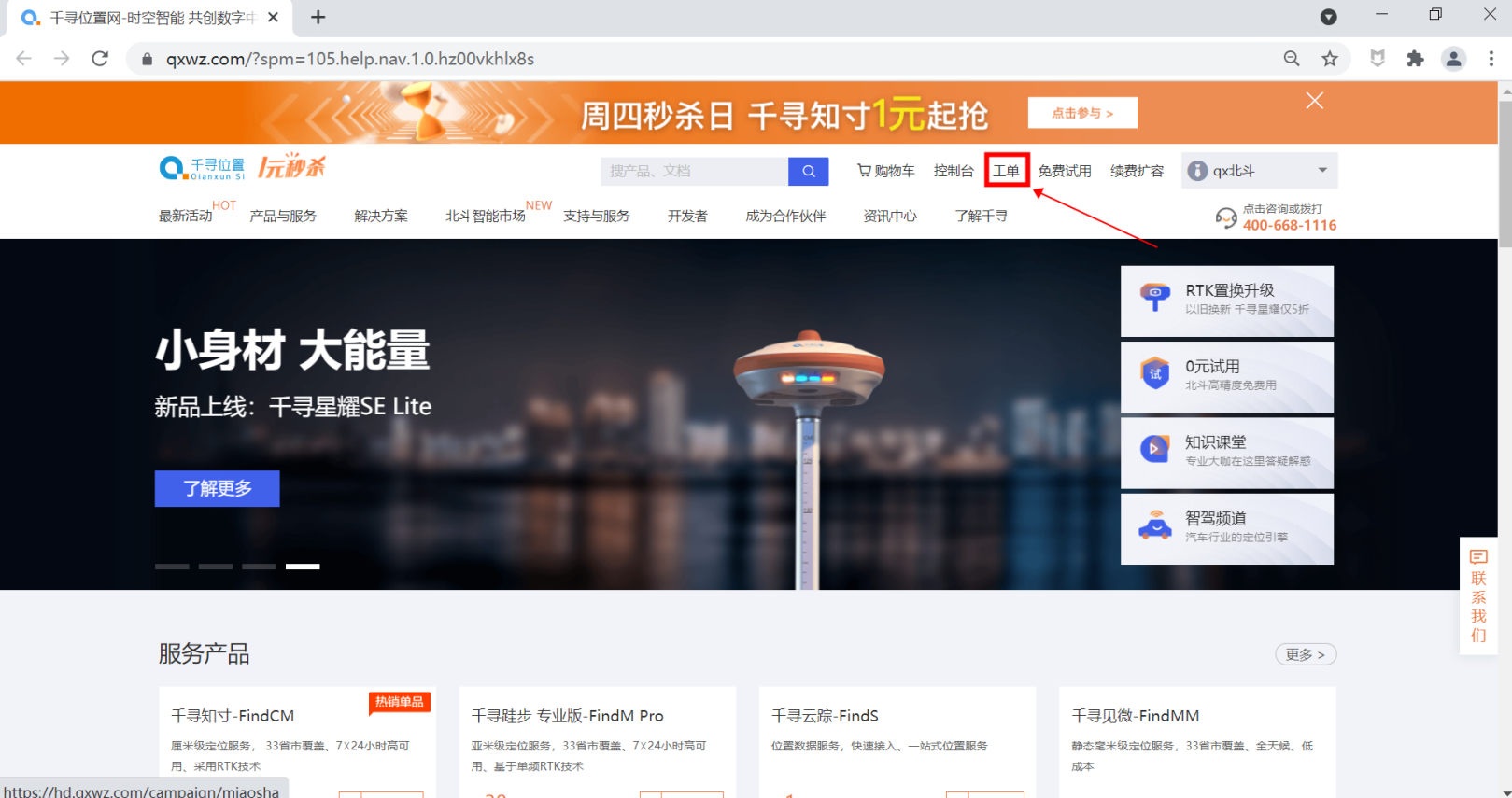1512x798 pixels.
Task: Open the 千寻见微-FindMM product card
Action: pyautogui.click(x=1197, y=742)
